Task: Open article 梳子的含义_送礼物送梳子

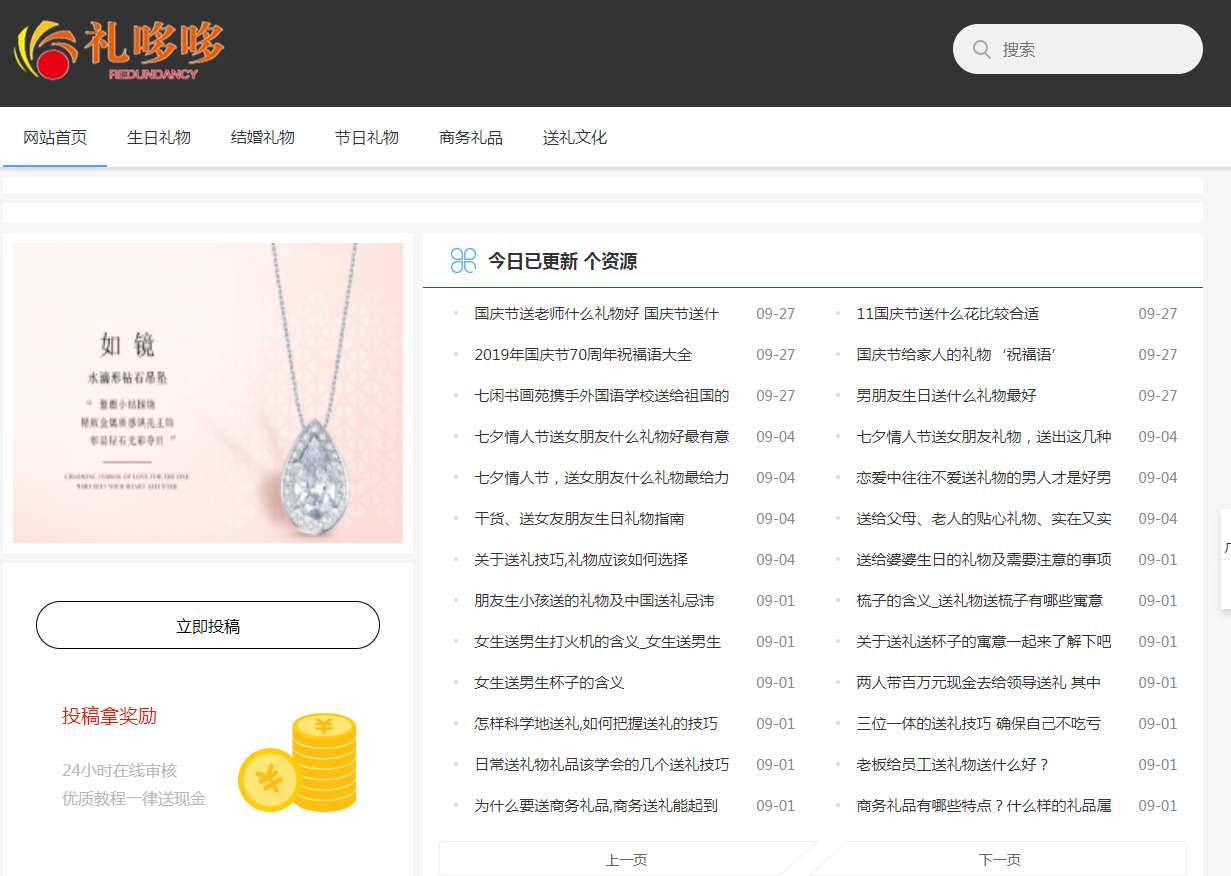Action: point(980,601)
